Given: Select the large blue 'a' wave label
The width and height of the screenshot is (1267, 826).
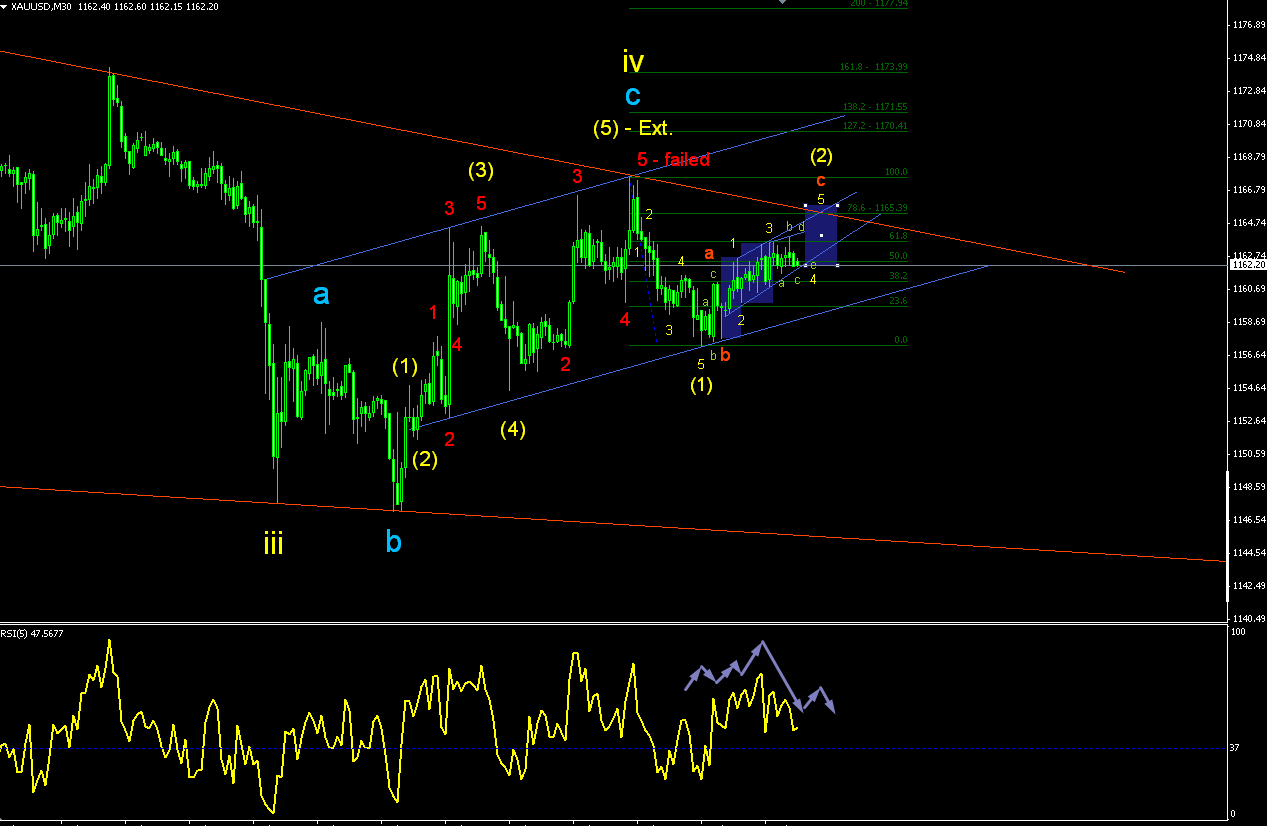Looking at the screenshot, I should [321, 294].
